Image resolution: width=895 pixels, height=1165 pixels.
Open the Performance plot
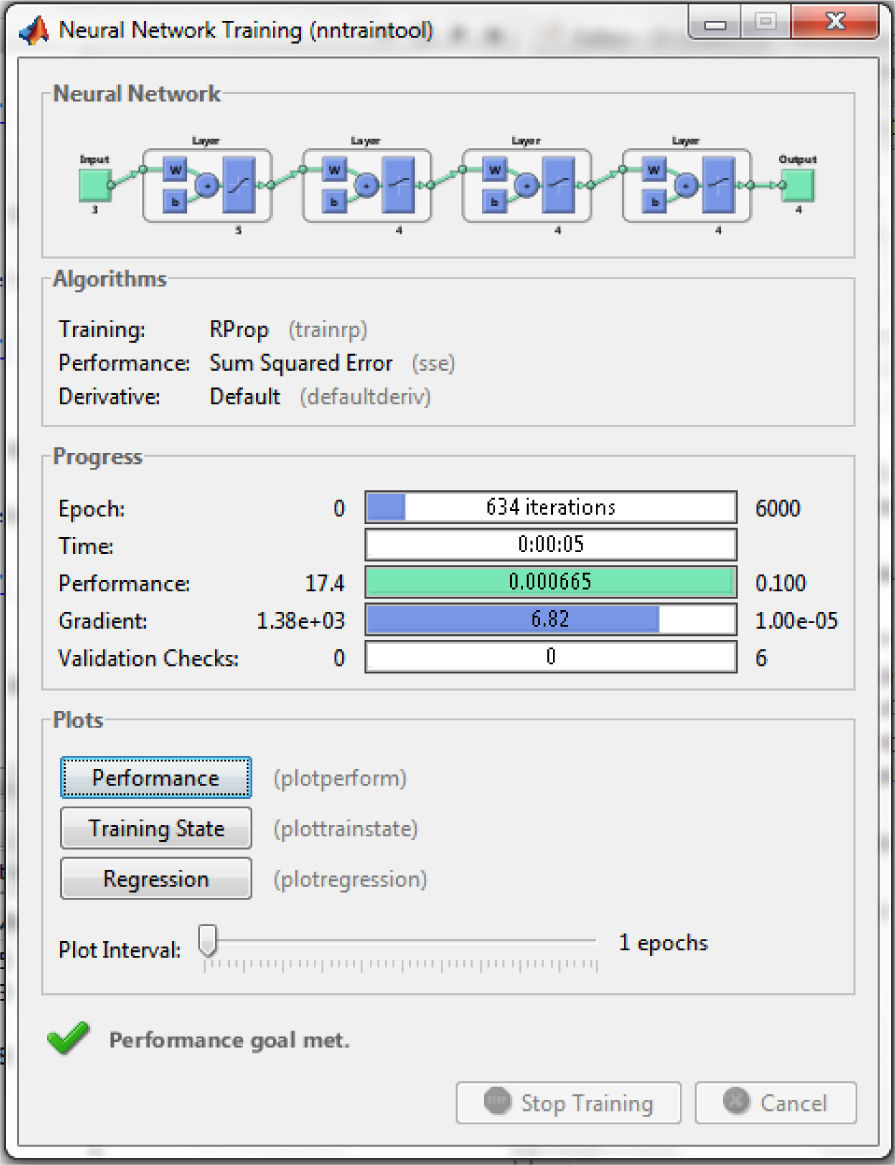point(156,778)
